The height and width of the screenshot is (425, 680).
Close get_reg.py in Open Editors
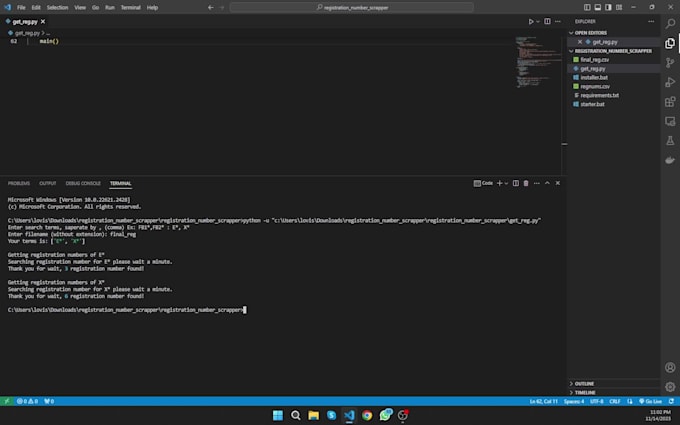(x=580, y=42)
